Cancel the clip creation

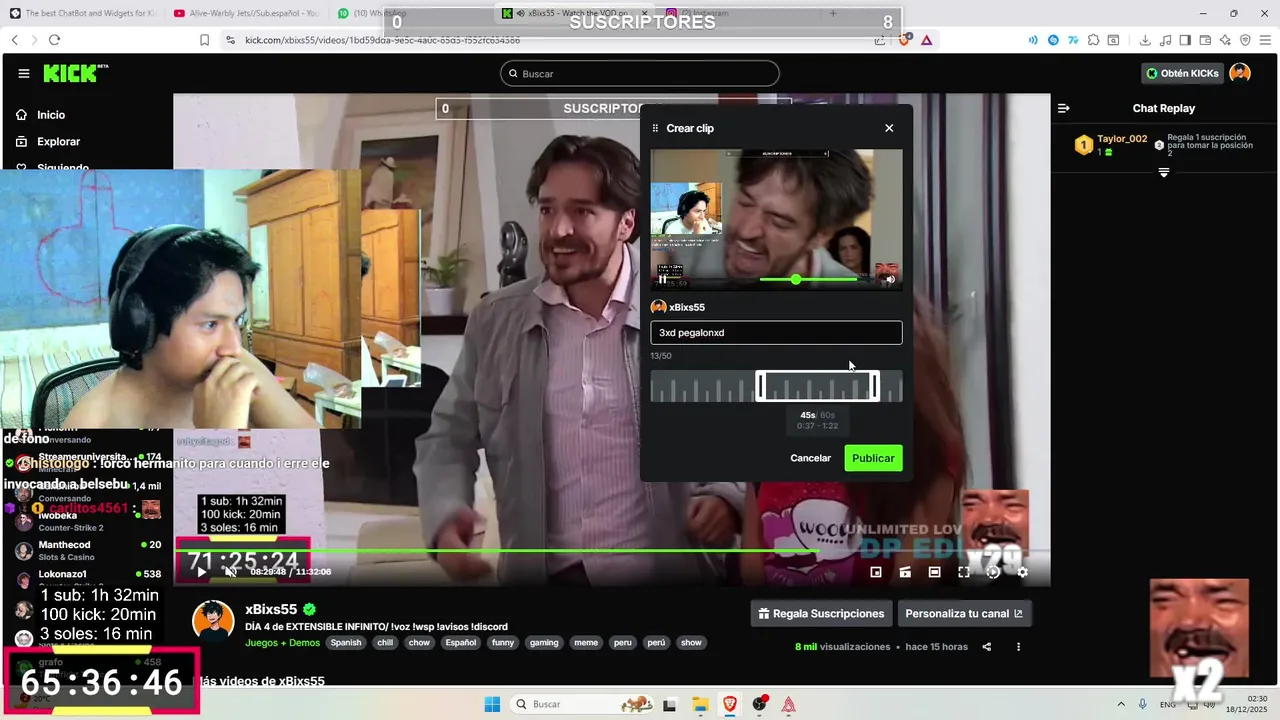(810, 458)
